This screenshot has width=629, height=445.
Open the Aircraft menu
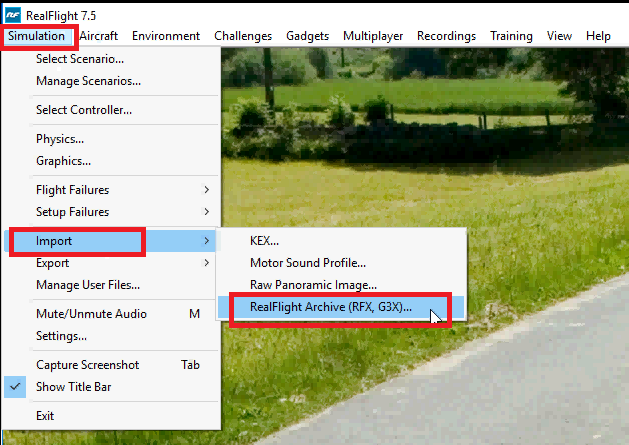click(100, 36)
